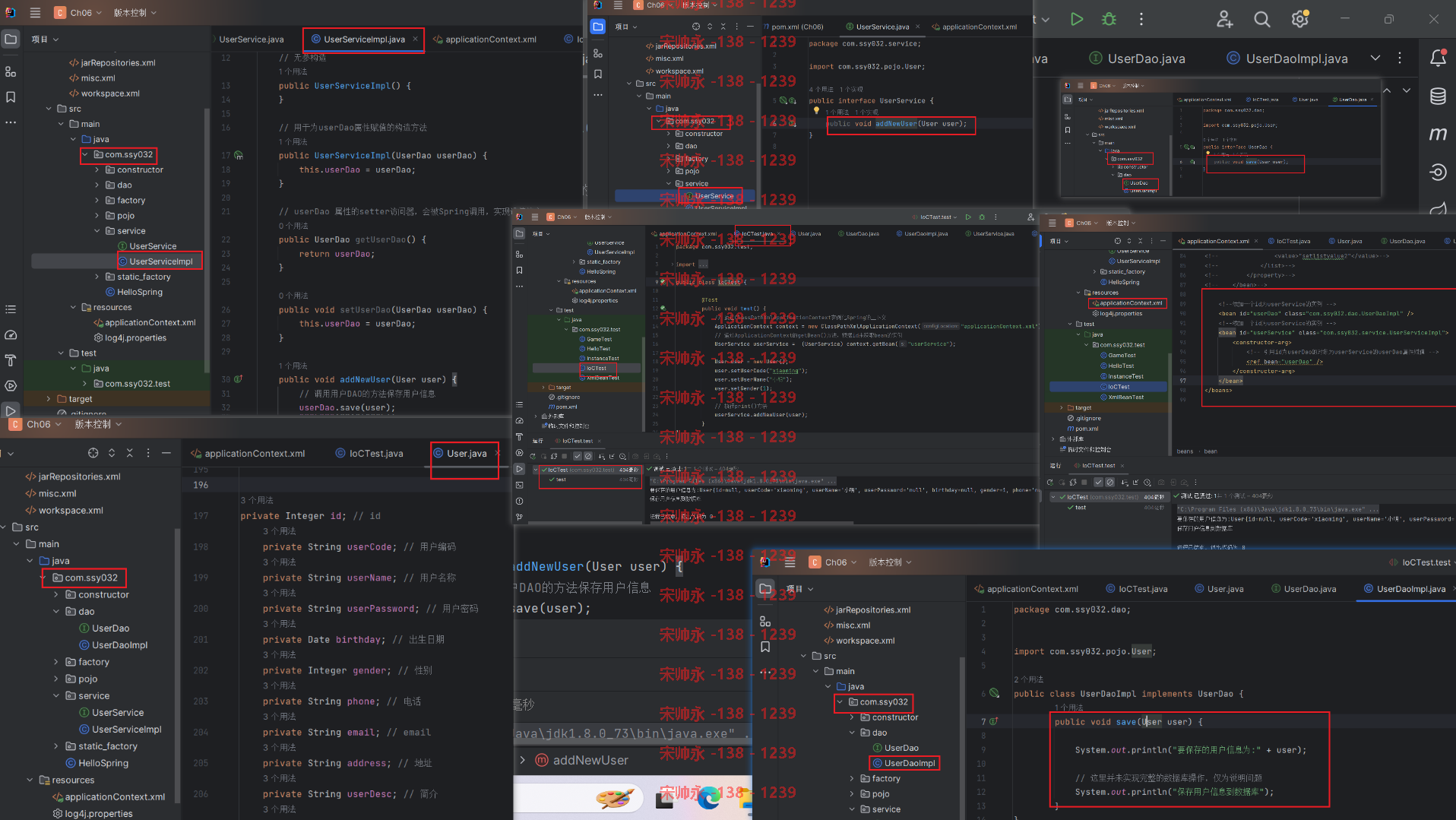Image resolution: width=1456 pixels, height=820 pixels.
Task: Select large UserDaoImpl.java tab at top right
Action: pyautogui.click(x=1287, y=59)
